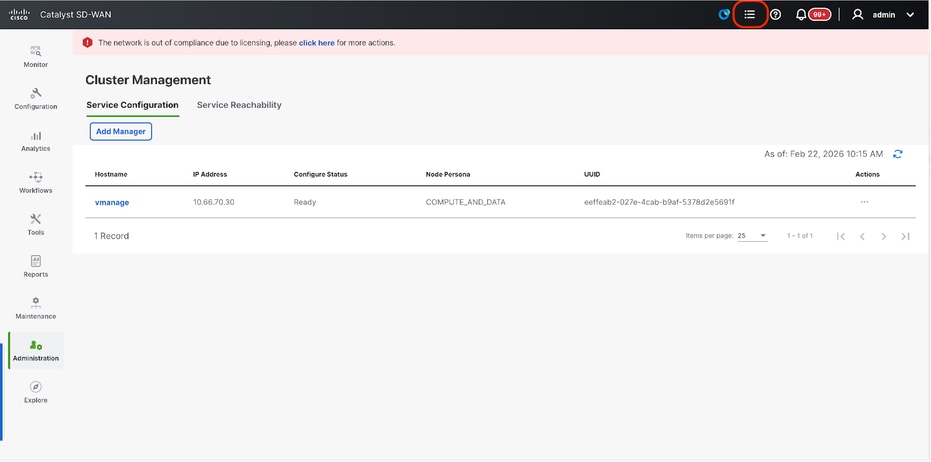Open the items per page dropdown

click(752, 236)
